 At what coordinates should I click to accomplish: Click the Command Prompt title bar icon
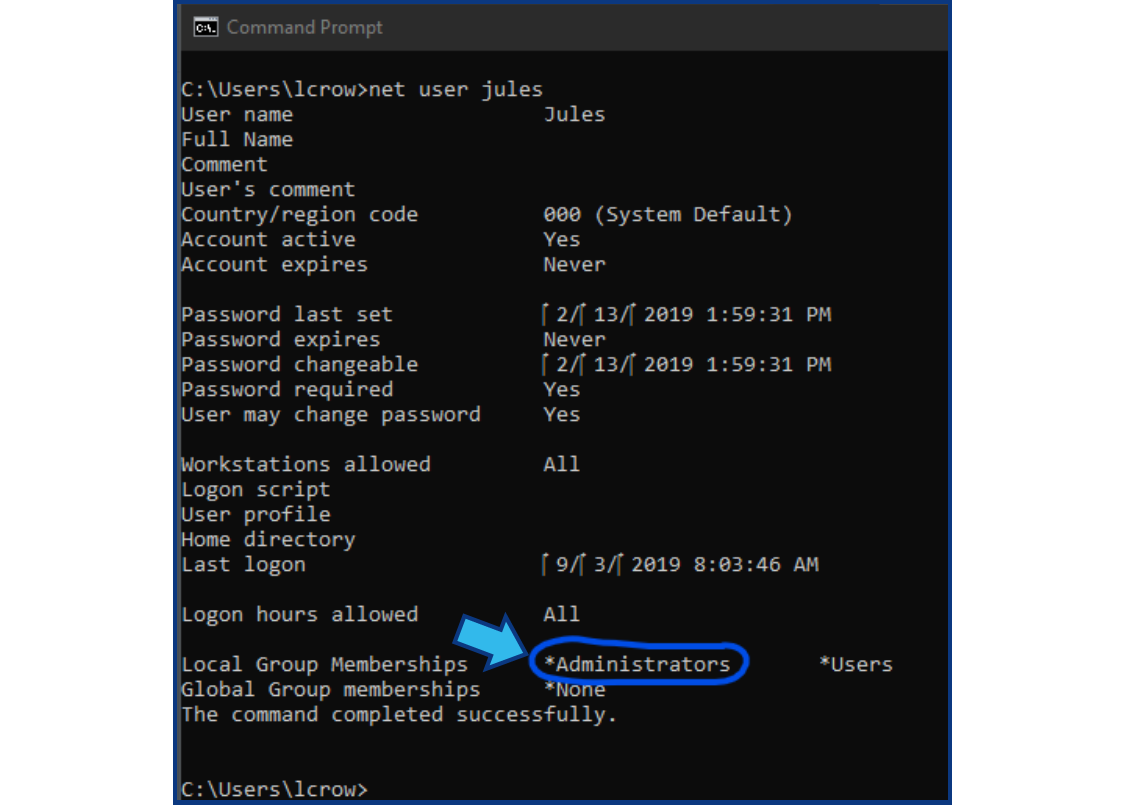tap(206, 27)
